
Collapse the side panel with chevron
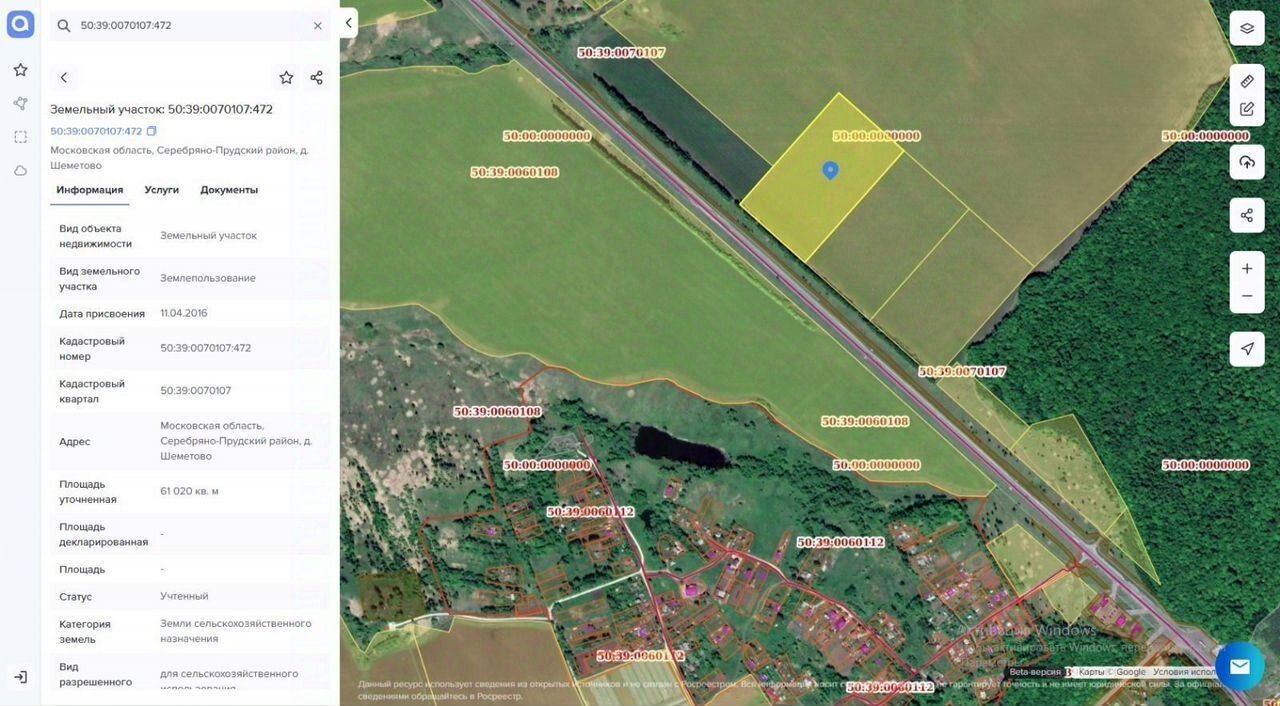coord(348,23)
